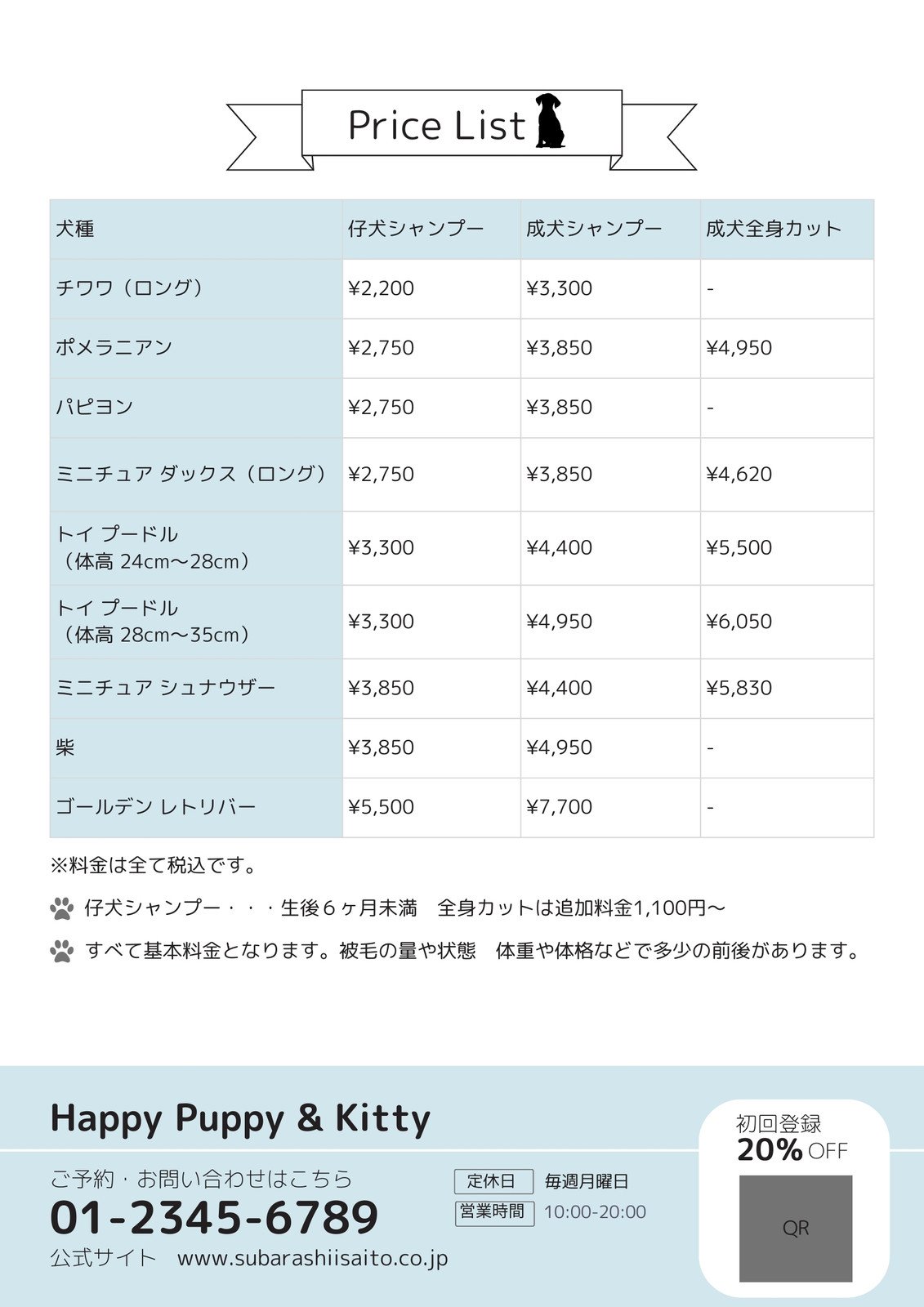Click the 柴 breed row label
The width and height of the screenshot is (924, 1307).
[65, 747]
